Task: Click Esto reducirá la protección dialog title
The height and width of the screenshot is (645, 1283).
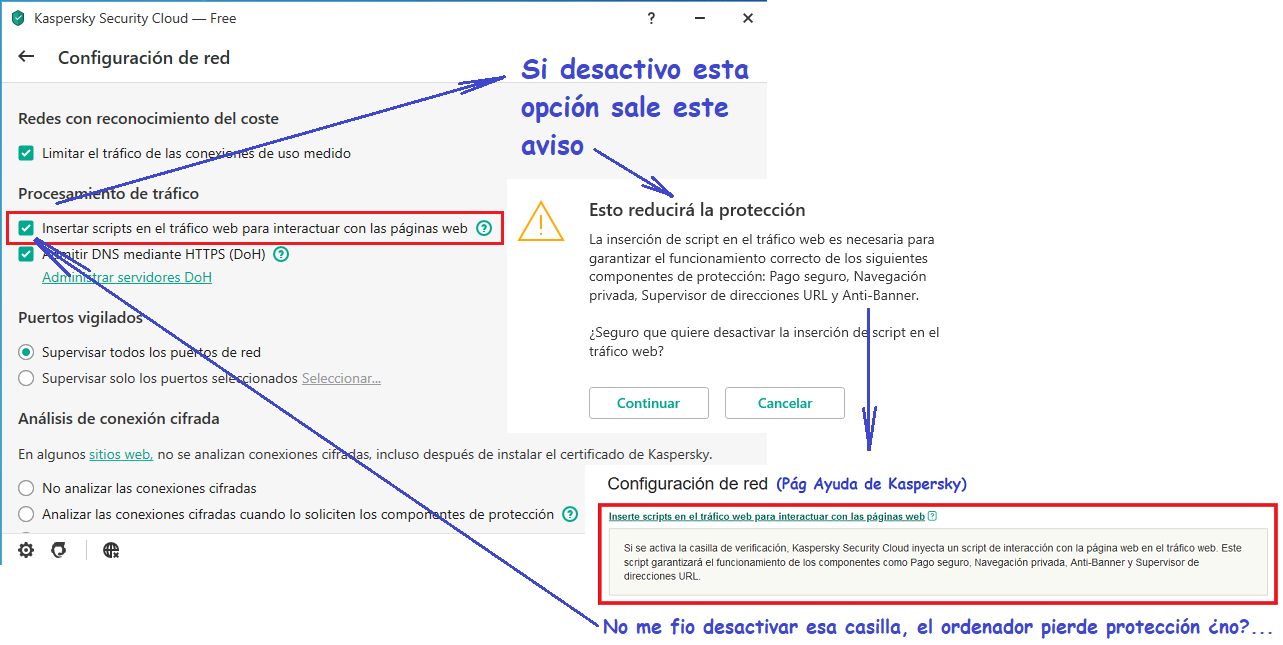Action: (697, 210)
